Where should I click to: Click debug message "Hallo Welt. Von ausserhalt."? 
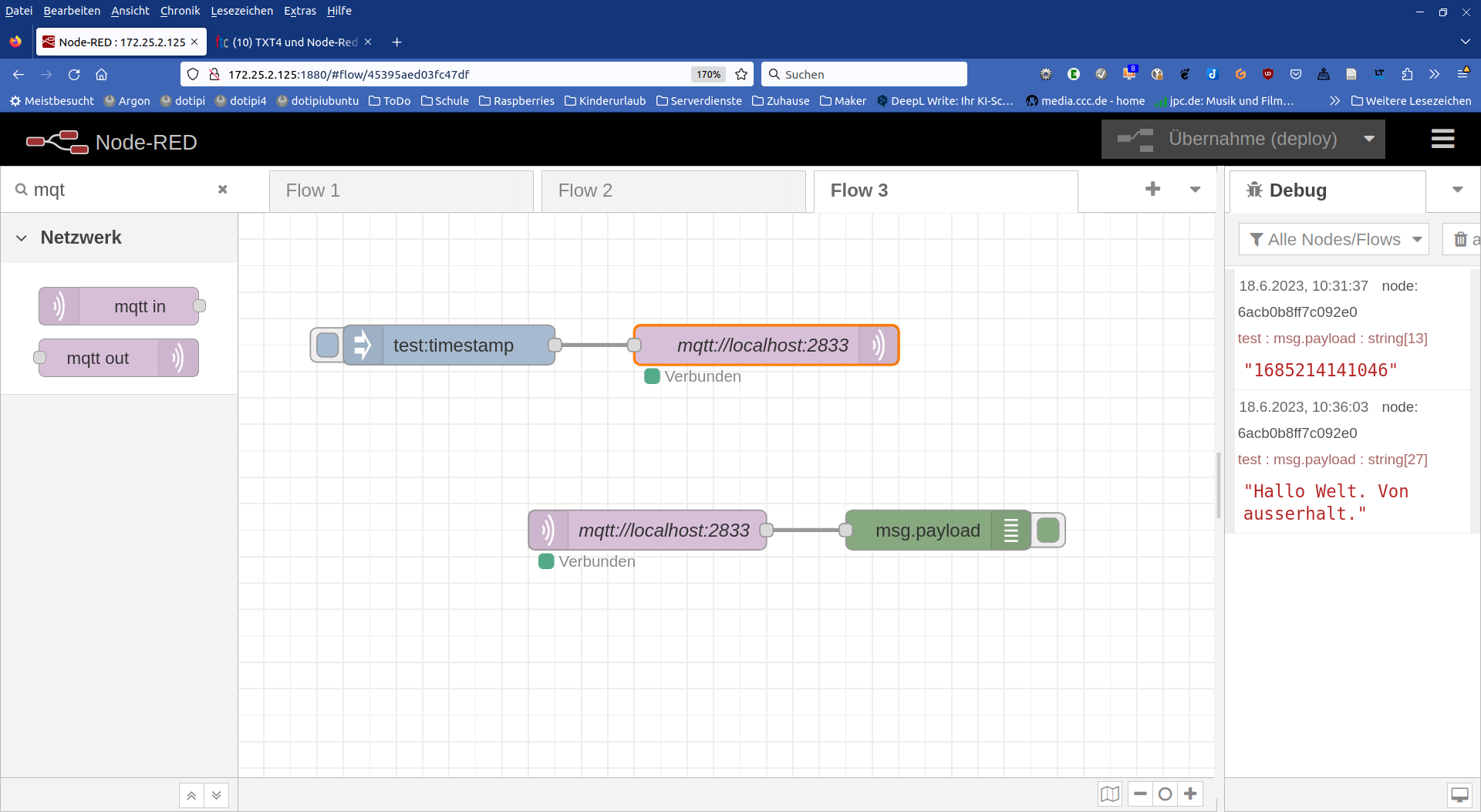click(x=1326, y=503)
